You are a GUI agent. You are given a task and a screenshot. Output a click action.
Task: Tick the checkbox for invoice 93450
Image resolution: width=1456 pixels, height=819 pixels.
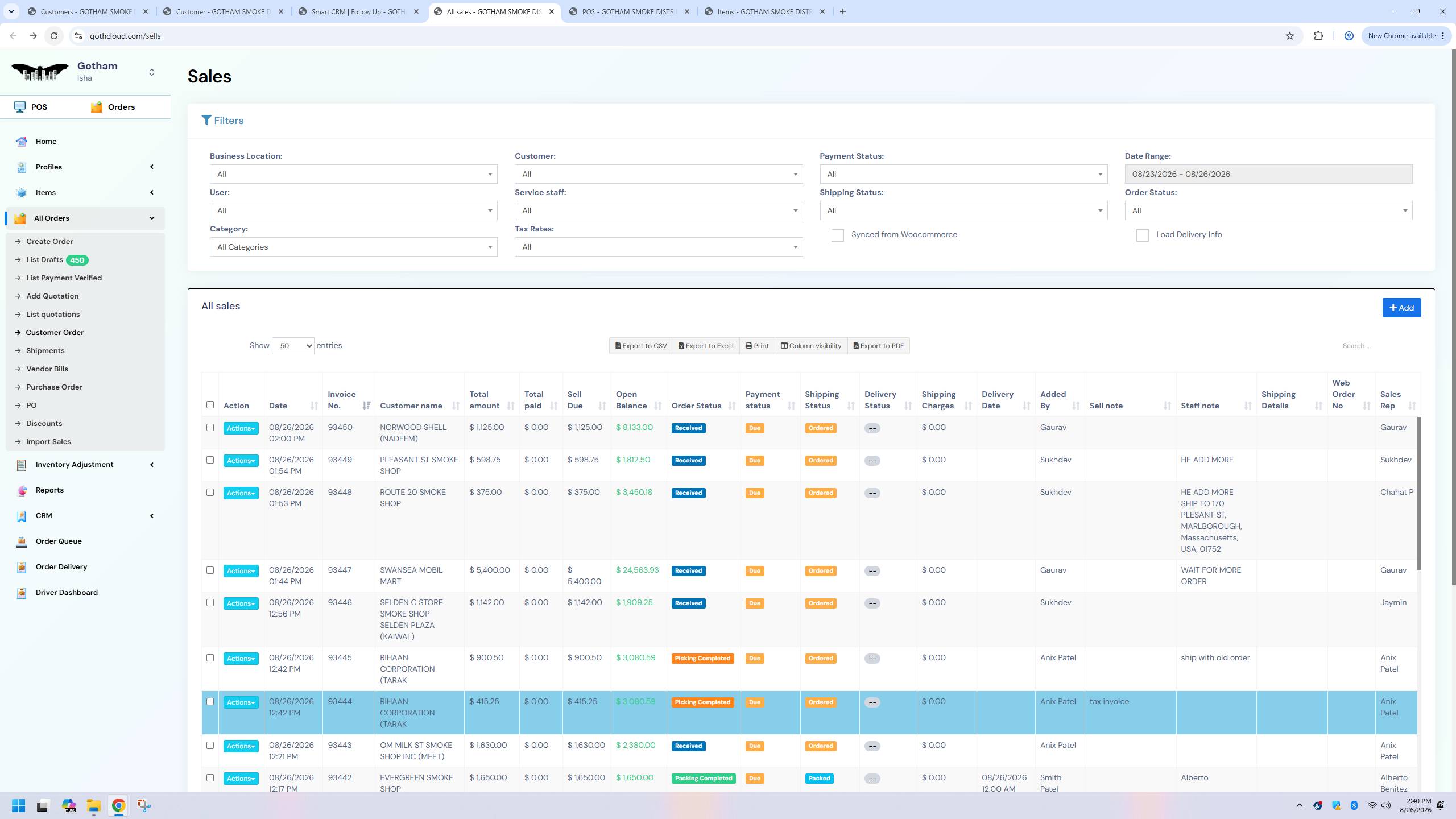[210, 427]
